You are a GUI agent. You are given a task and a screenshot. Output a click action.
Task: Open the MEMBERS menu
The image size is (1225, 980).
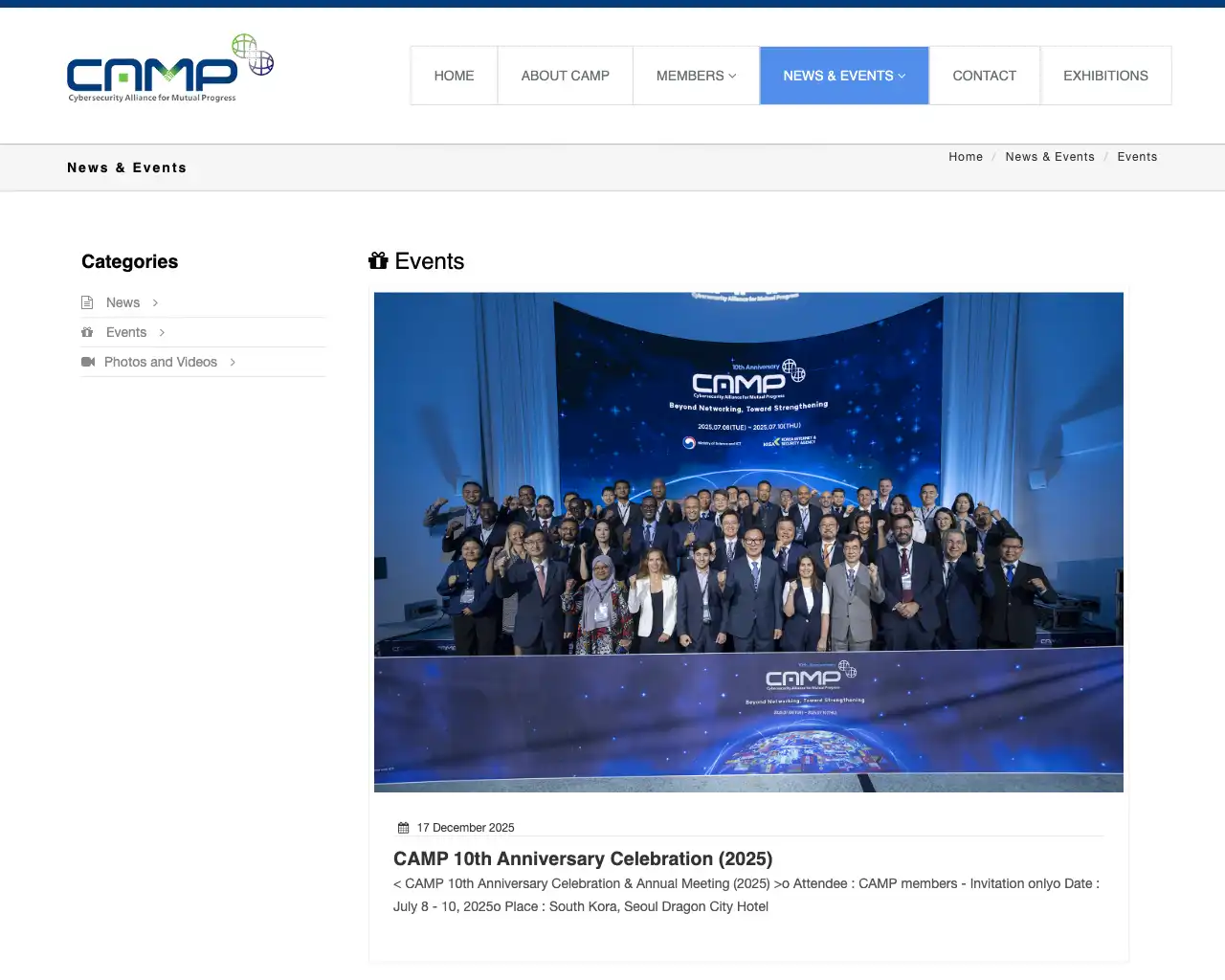click(x=696, y=76)
